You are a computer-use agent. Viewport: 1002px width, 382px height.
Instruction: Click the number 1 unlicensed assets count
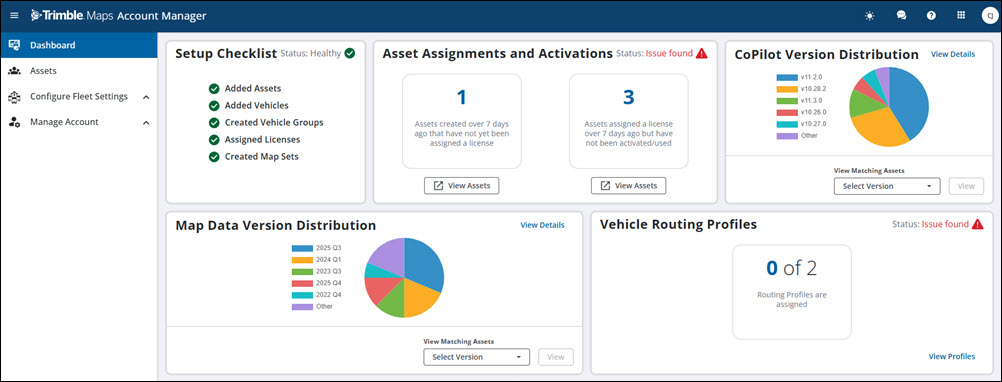click(461, 97)
